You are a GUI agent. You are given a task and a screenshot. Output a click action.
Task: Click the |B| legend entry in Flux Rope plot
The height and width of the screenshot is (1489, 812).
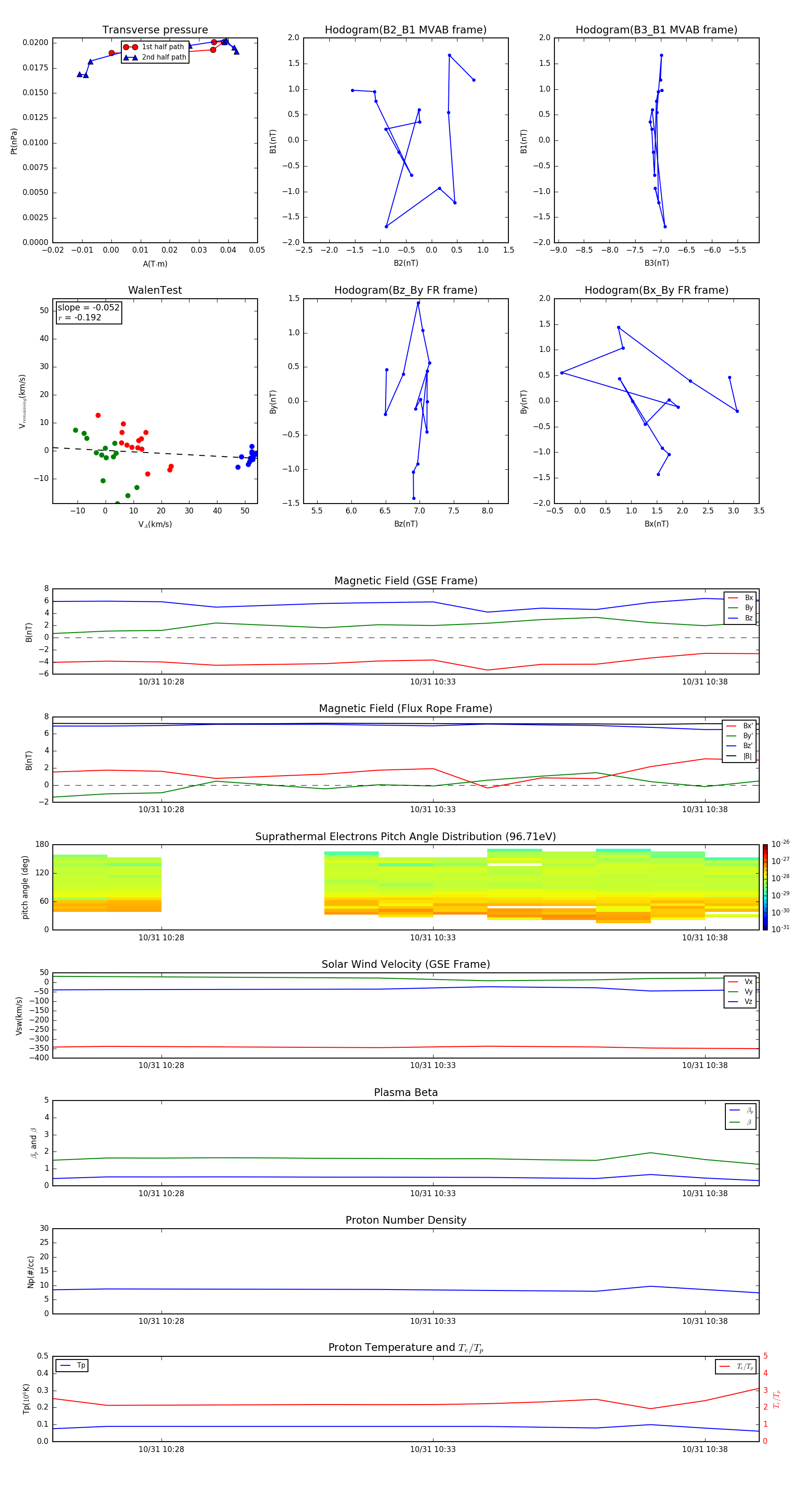pos(740,757)
